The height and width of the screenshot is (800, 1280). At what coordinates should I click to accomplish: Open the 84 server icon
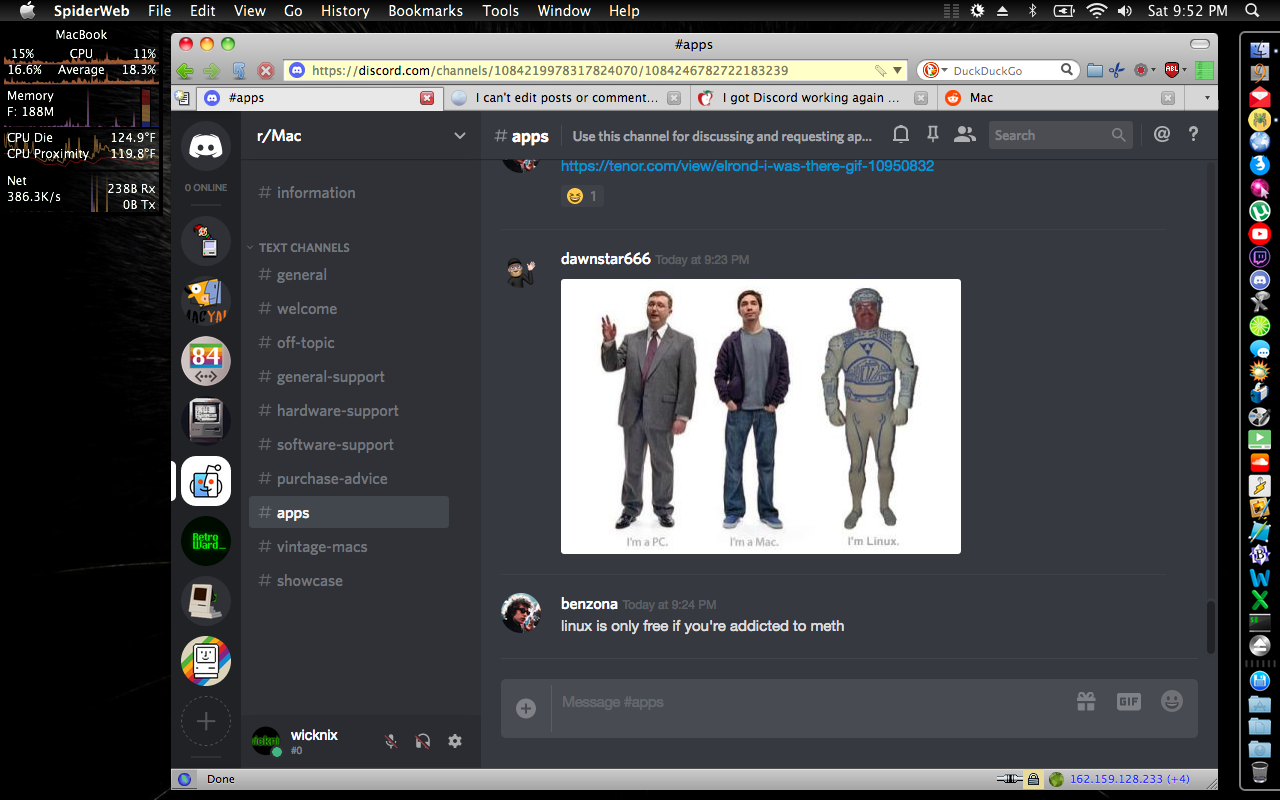206,361
